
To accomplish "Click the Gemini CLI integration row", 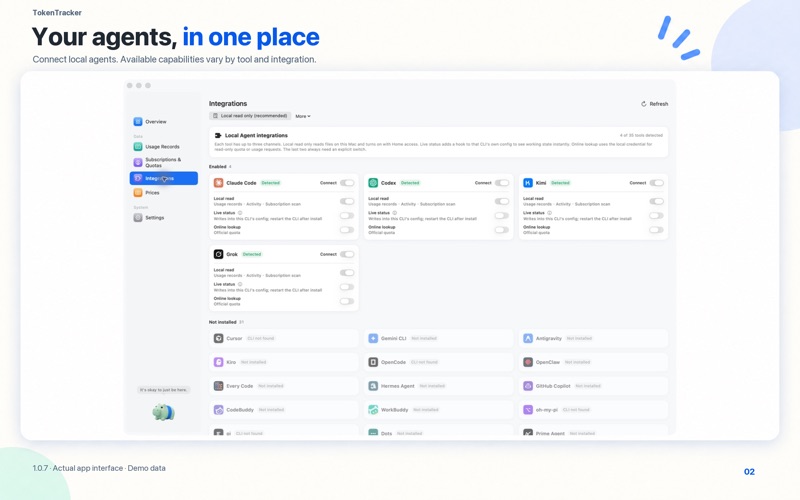I will pos(438,338).
